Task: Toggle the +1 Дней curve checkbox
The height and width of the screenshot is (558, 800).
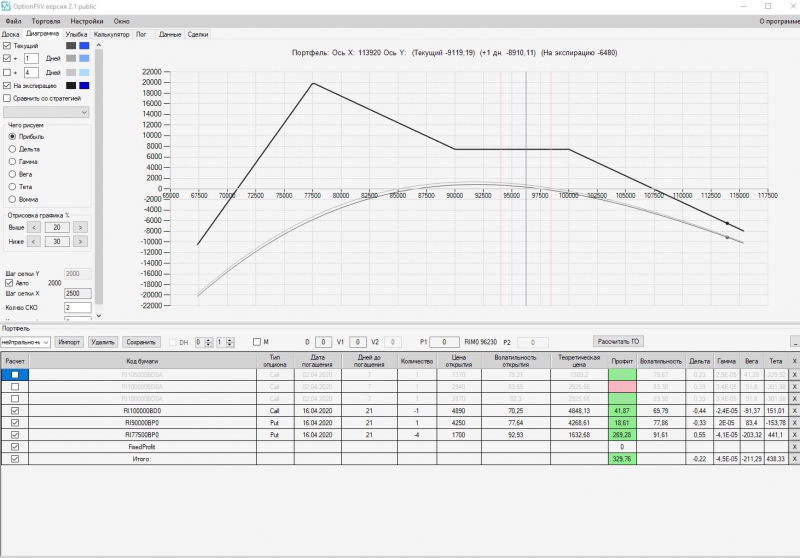Action: point(7,58)
